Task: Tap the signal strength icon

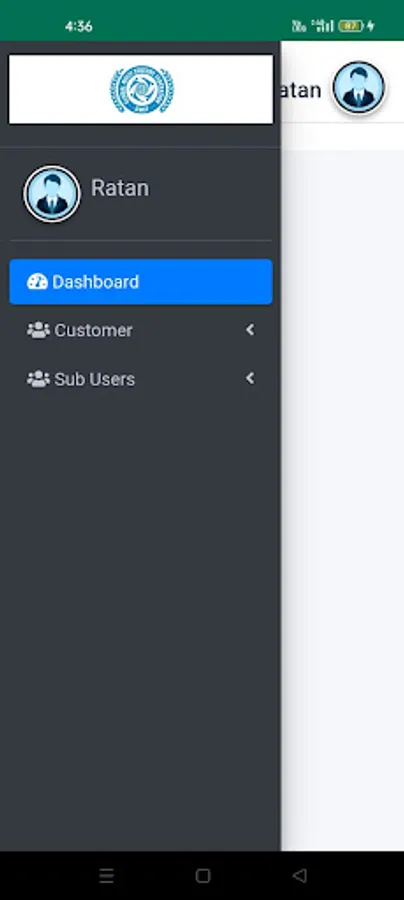Action: pyautogui.click(x=323, y=25)
